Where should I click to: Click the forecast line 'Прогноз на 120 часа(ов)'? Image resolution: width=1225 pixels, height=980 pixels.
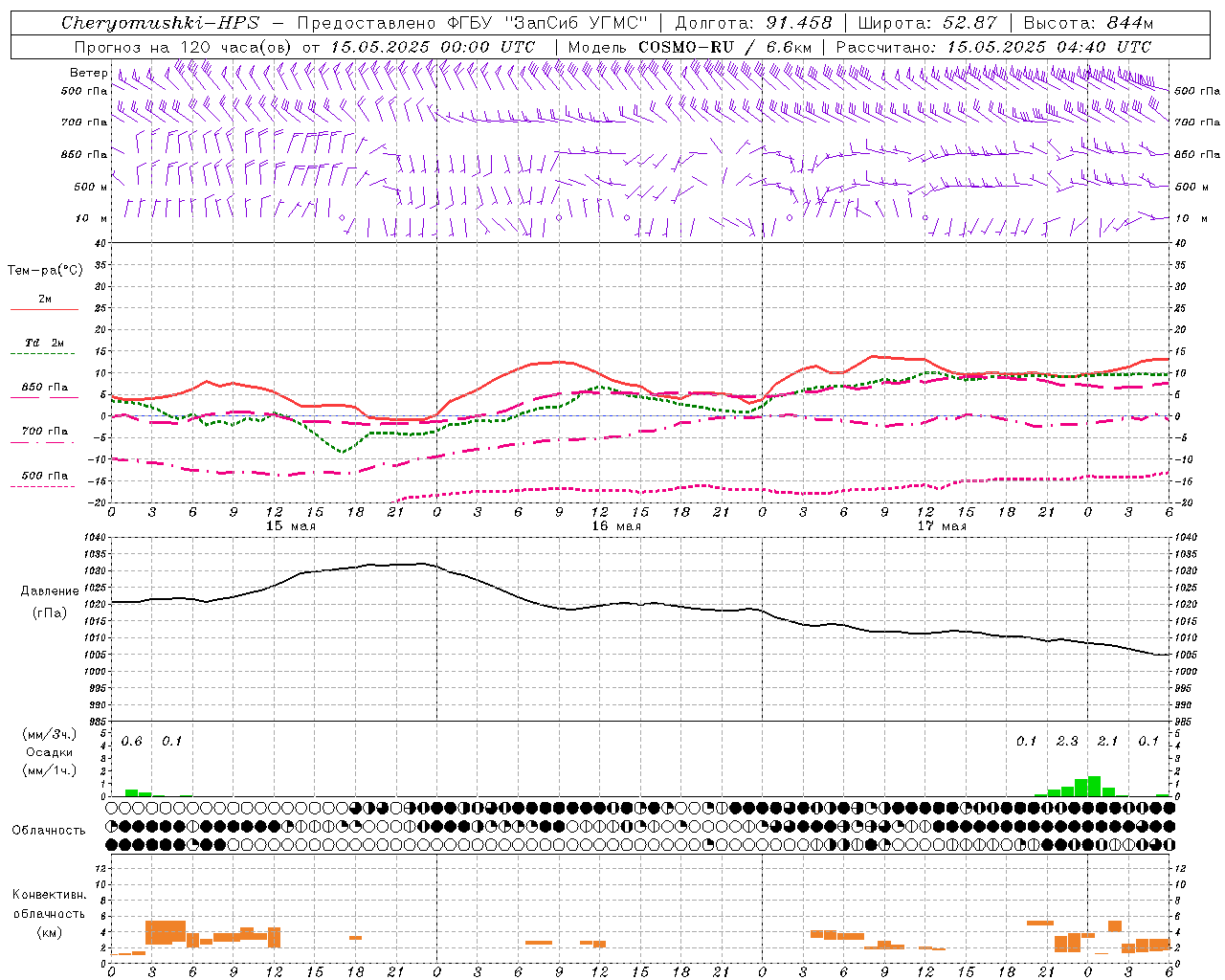tap(184, 47)
